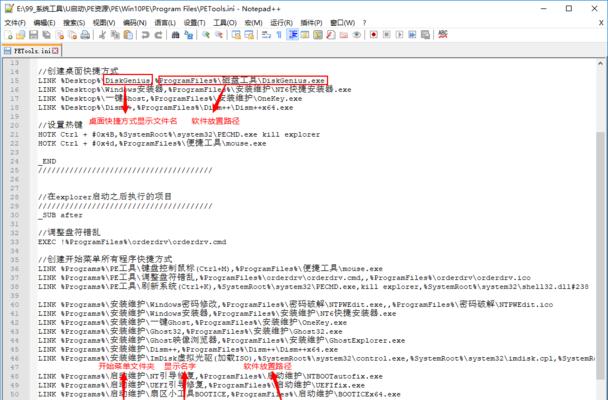Click the '_SUB after' line
Image resolution: width=608 pixels, height=400 pixels.
60,215
